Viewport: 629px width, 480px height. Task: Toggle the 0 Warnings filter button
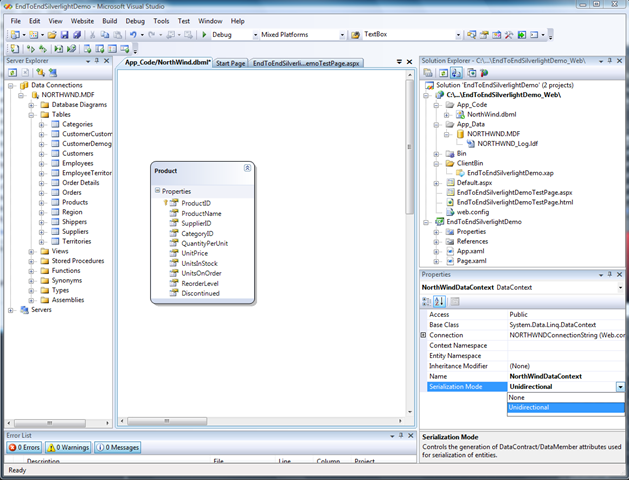(70, 447)
